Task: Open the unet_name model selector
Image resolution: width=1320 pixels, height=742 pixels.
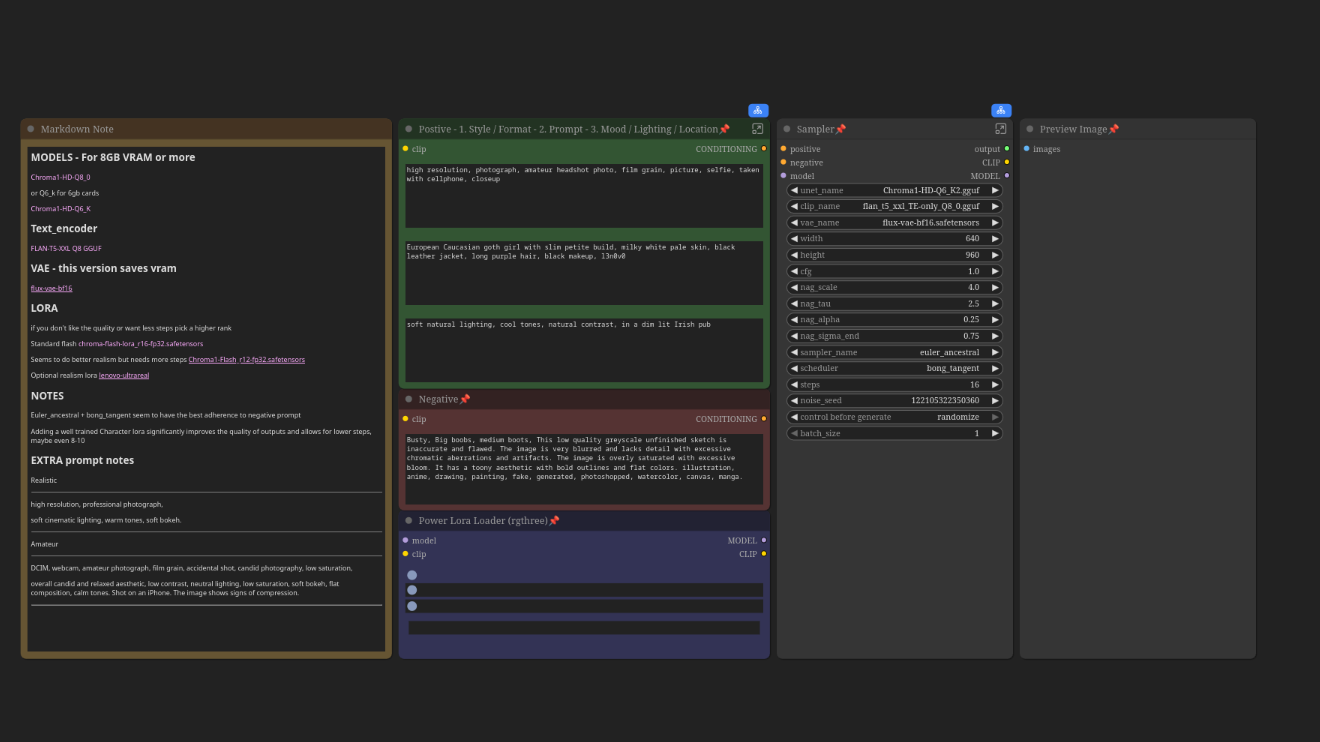Action: [x=894, y=190]
